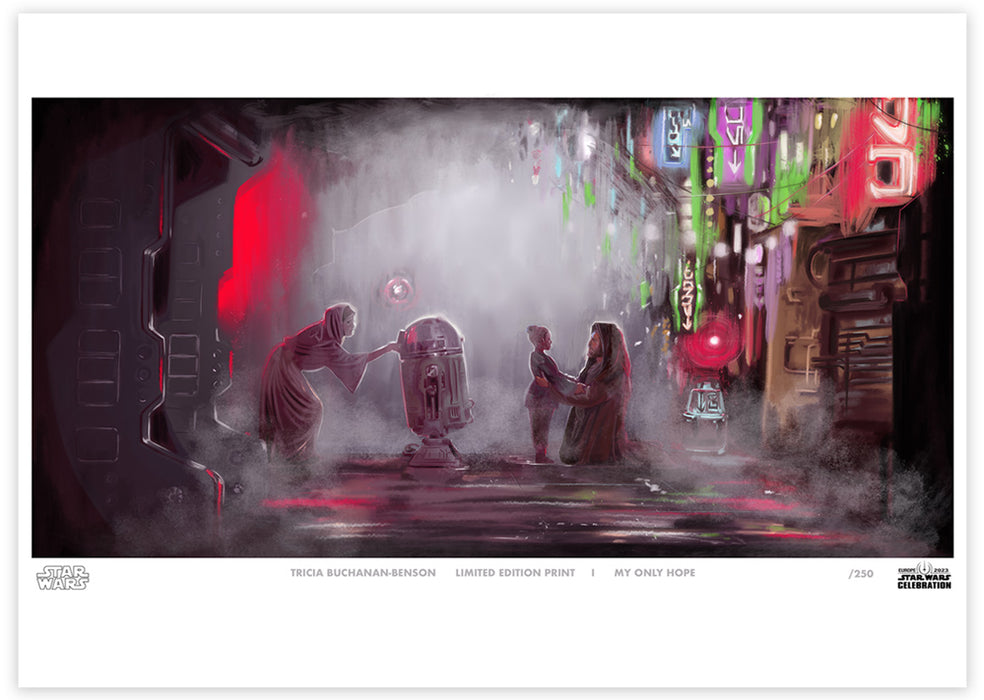
Task: Select the child standing in the street
Action: [541, 390]
